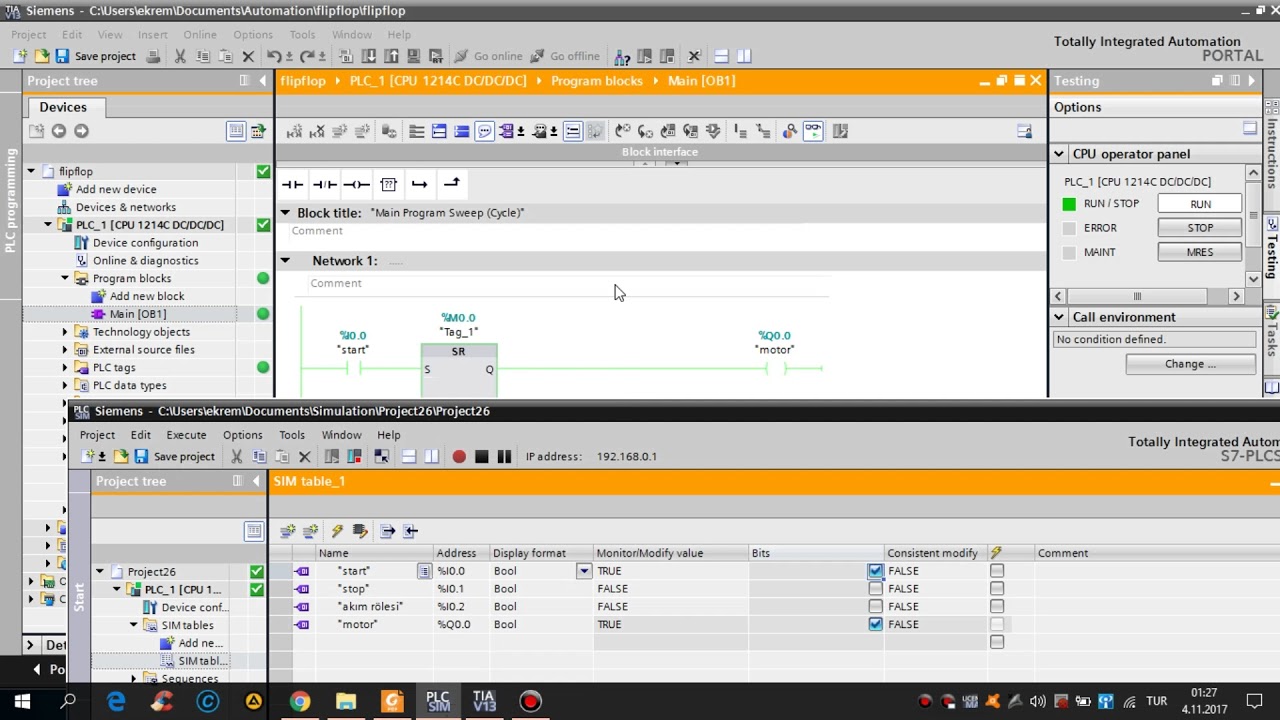1280x720 pixels.
Task: Insert a normally open contact
Action: coord(292,184)
